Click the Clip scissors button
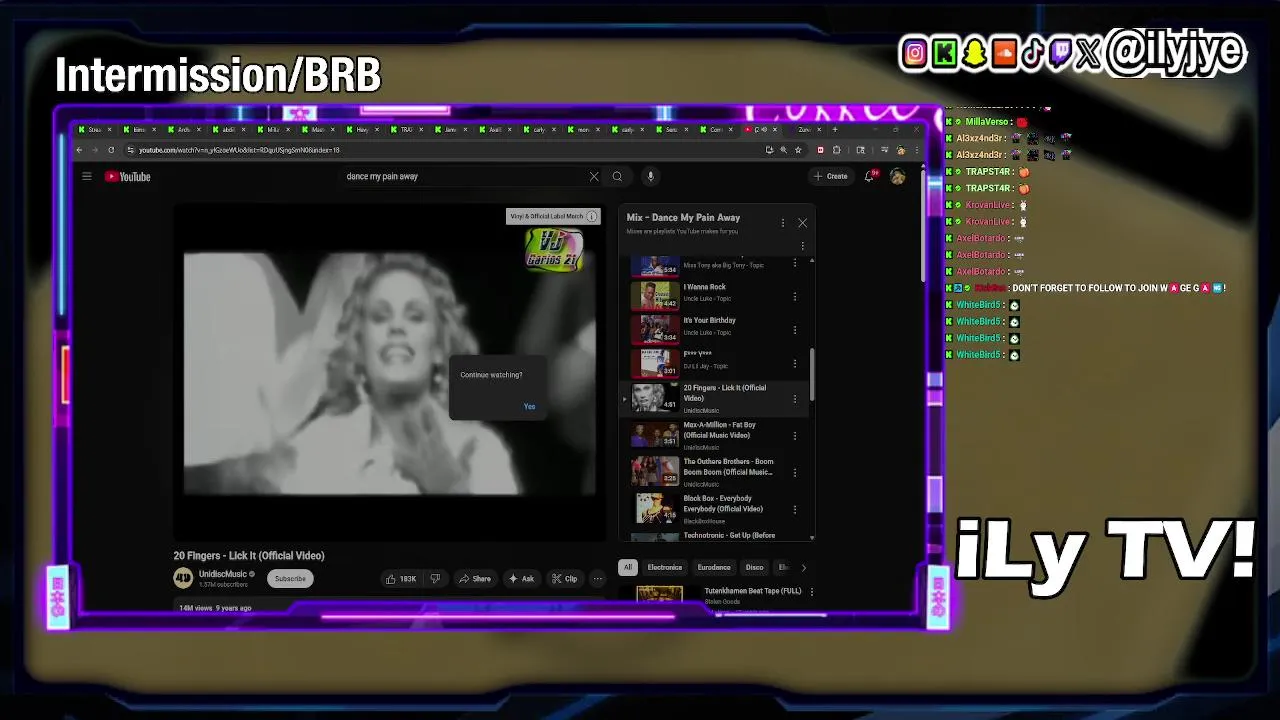Viewport: 1280px width, 720px height. pyautogui.click(x=565, y=578)
